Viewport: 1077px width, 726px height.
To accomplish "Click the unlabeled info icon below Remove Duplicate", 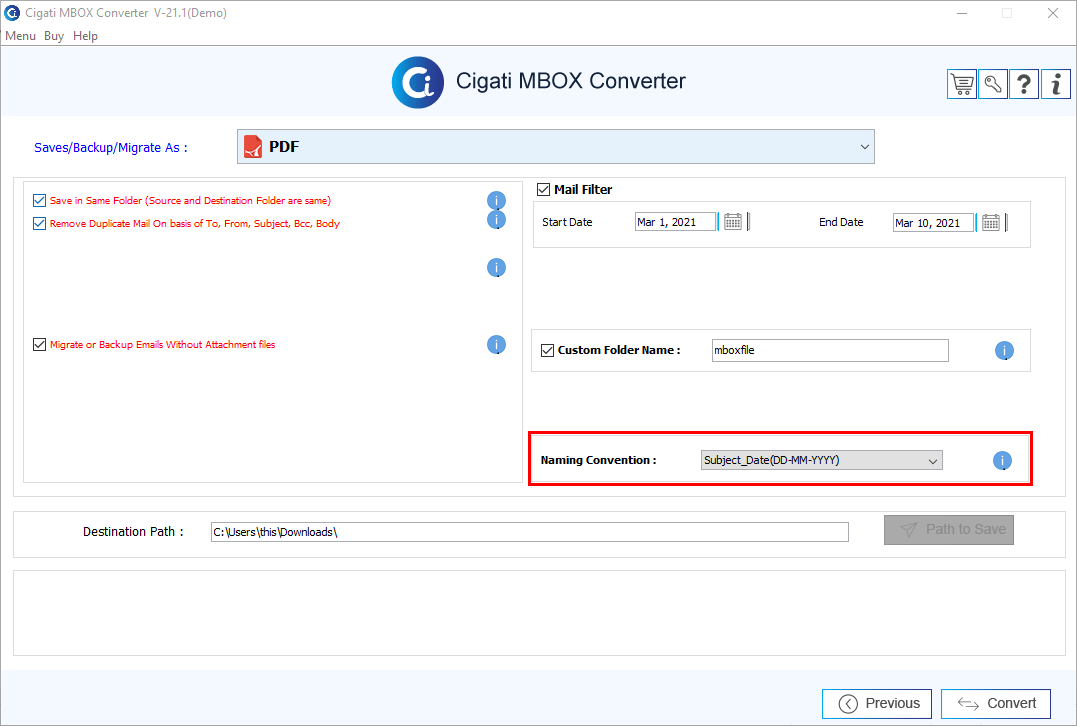I will click(497, 268).
